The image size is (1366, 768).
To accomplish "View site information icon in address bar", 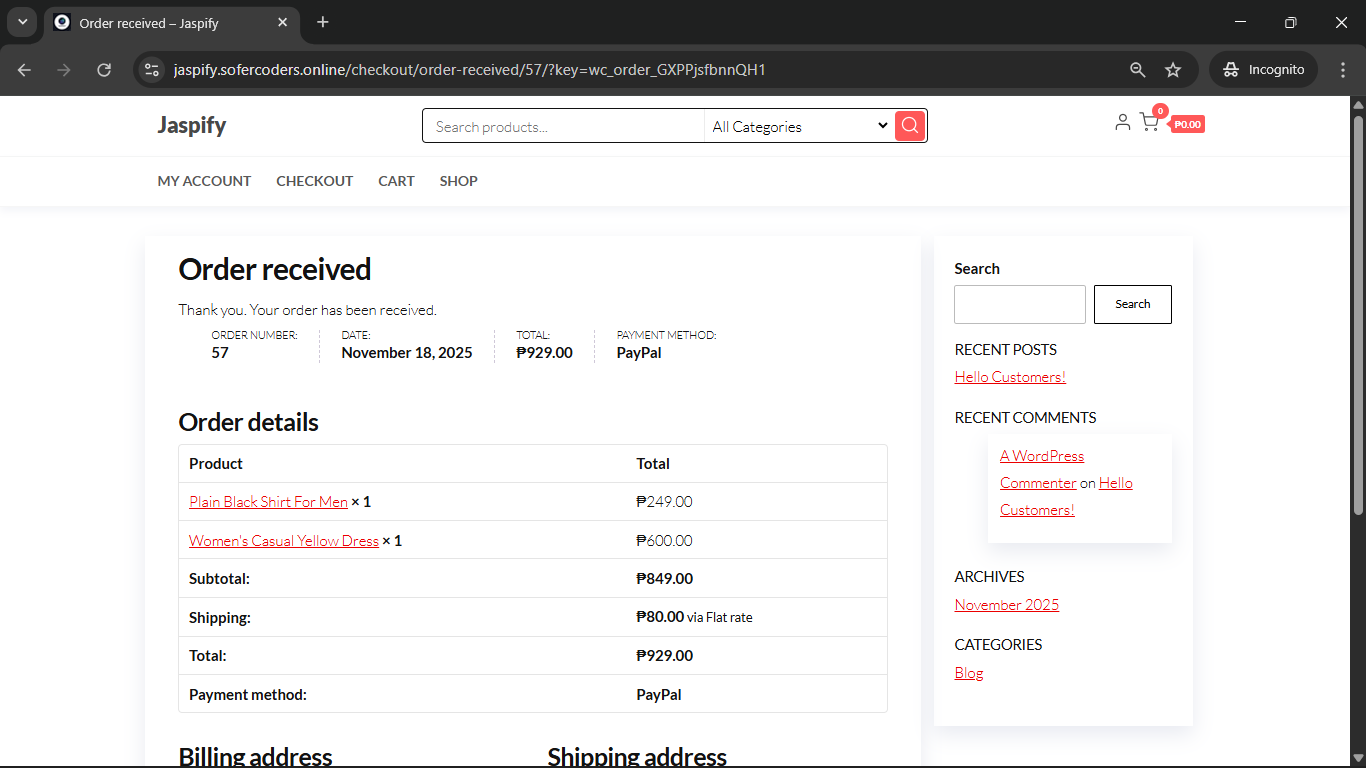I will [152, 70].
